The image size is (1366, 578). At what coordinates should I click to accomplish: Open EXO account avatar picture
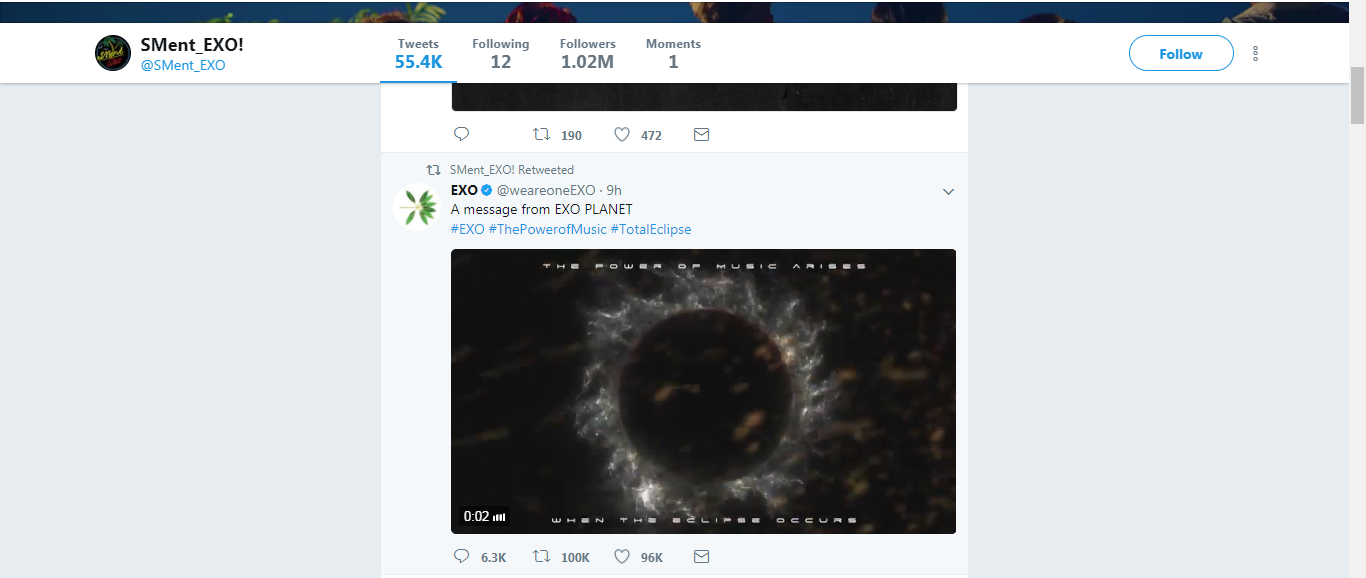(x=416, y=207)
